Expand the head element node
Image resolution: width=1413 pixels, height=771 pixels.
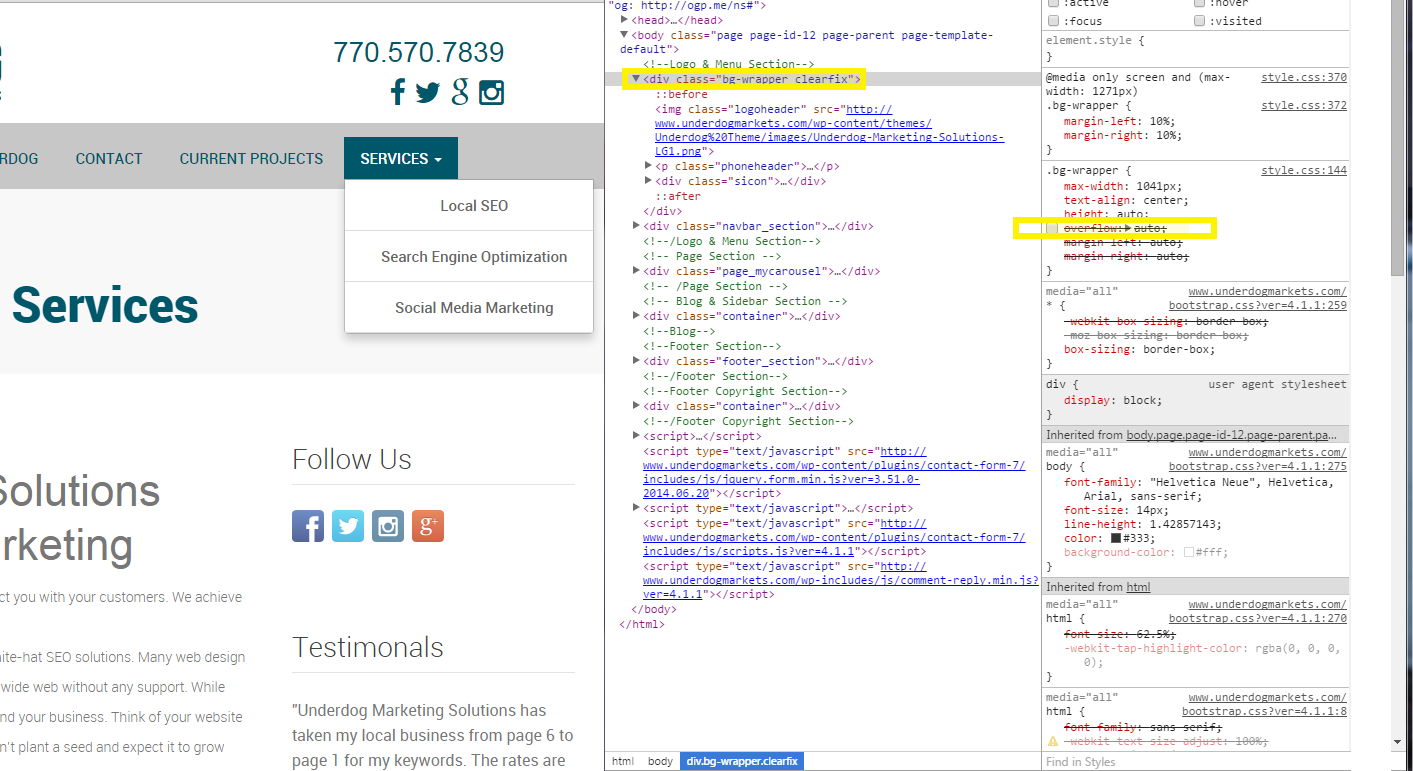click(625, 20)
